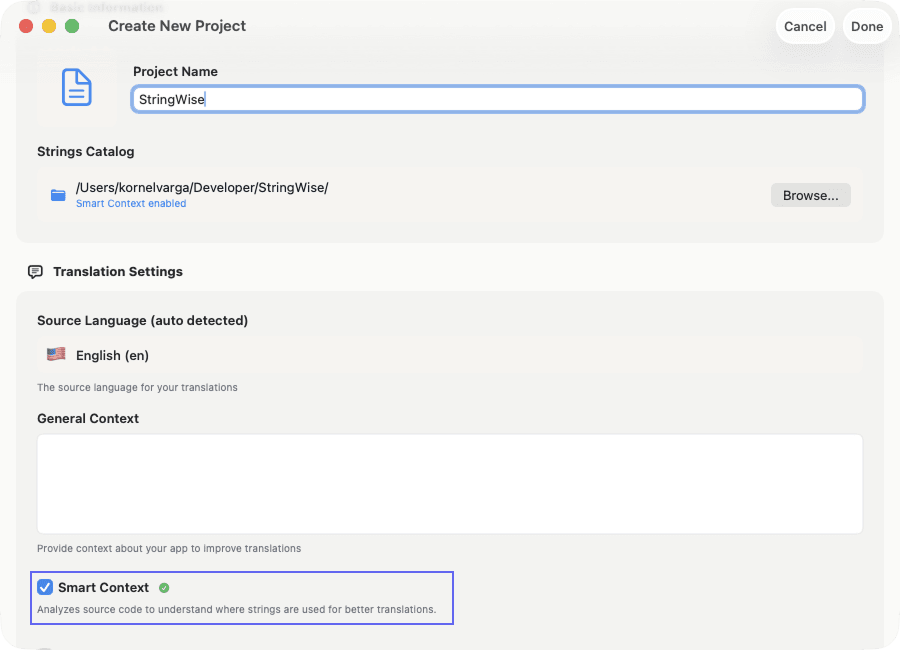
Task: Click the blue folder icon under Strings Catalog
Action: 58,195
